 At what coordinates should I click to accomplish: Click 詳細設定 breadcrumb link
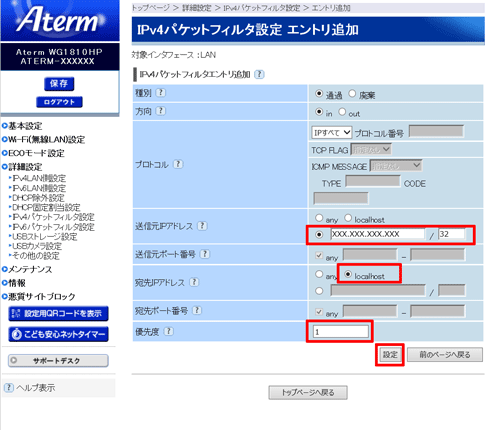click(197, 8)
